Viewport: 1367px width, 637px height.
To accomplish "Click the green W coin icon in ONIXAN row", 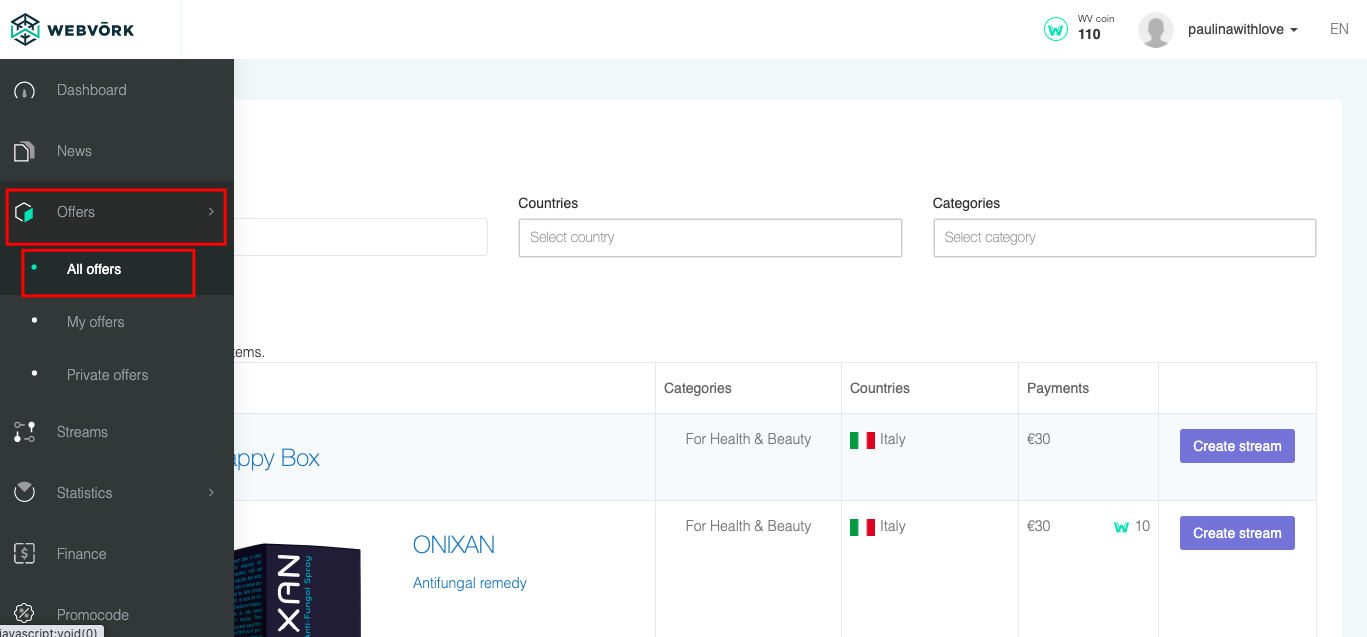I will (x=1121, y=527).
